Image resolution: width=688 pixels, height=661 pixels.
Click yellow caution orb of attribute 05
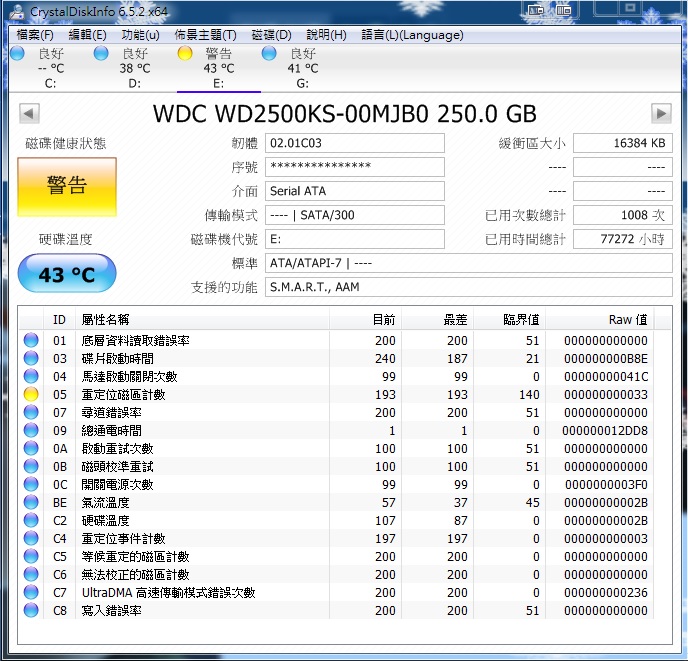[x=31, y=394]
